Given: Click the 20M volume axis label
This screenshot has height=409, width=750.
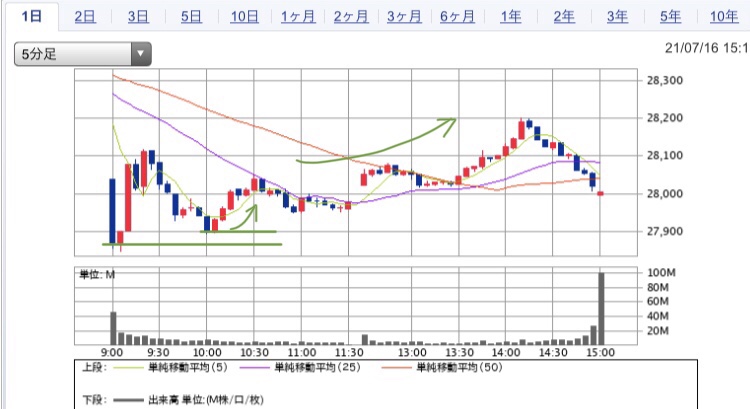Looking at the screenshot, I should pos(658,331).
